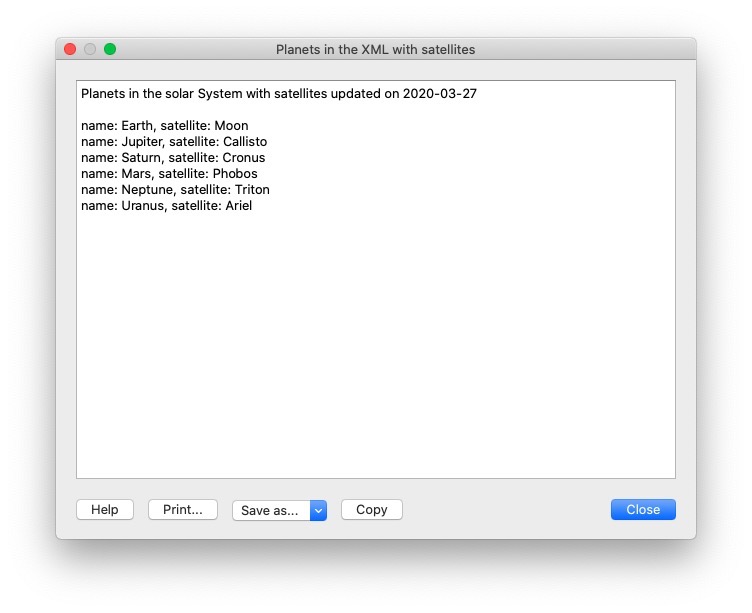
Task: Open the Print dialog
Action: pos(183,510)
